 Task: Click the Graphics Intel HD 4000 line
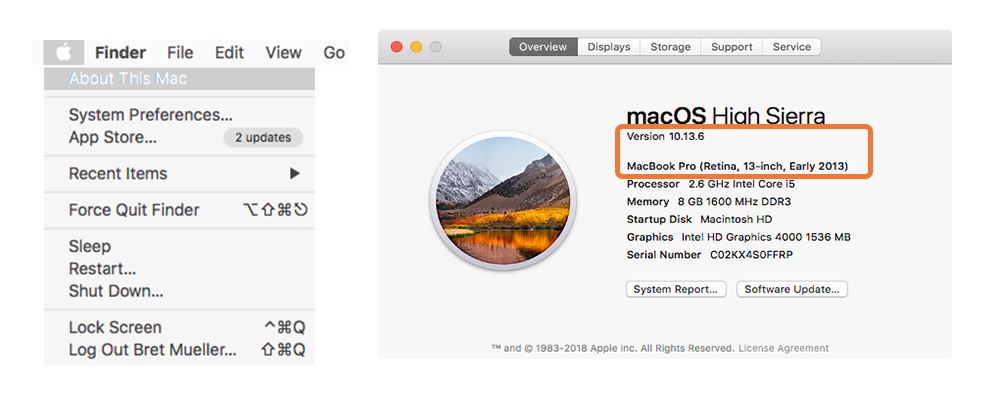point(739,237)
